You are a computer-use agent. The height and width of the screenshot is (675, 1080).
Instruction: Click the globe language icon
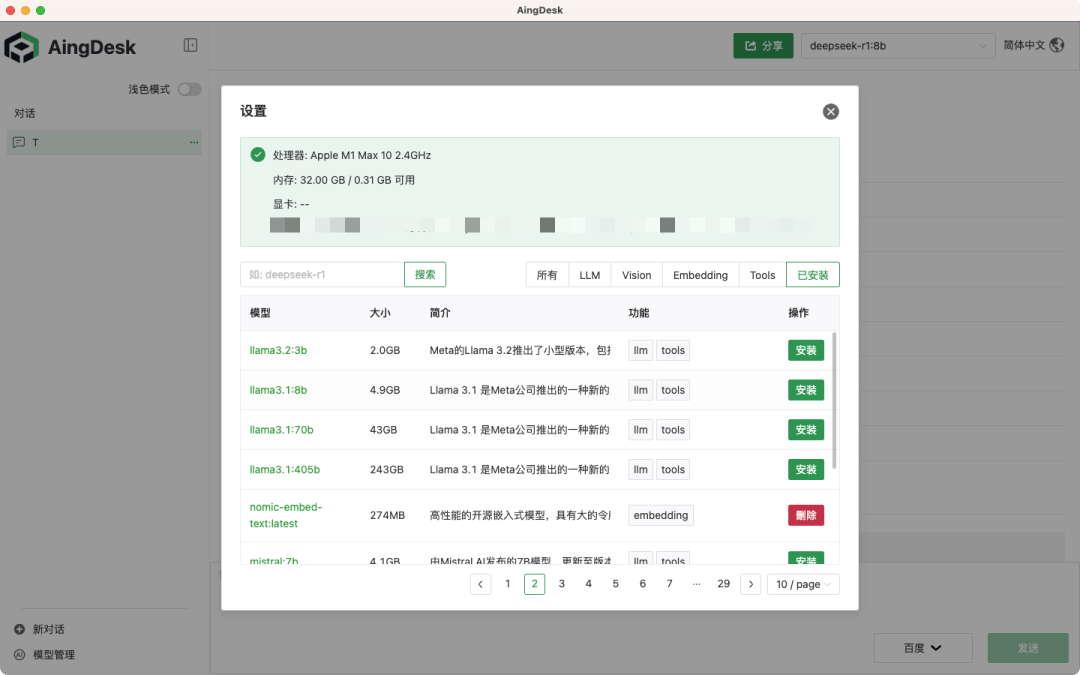pos(1057,45)
